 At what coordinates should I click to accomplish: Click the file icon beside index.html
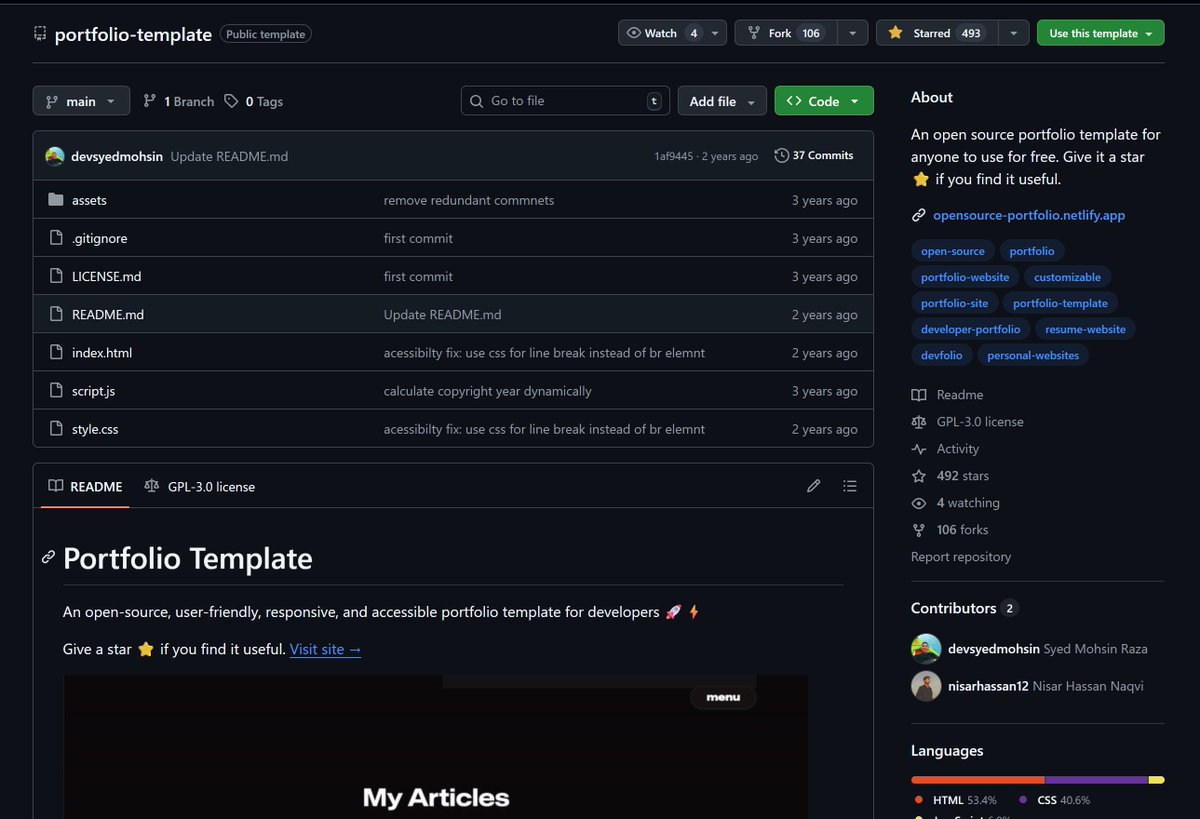point(56,353)
